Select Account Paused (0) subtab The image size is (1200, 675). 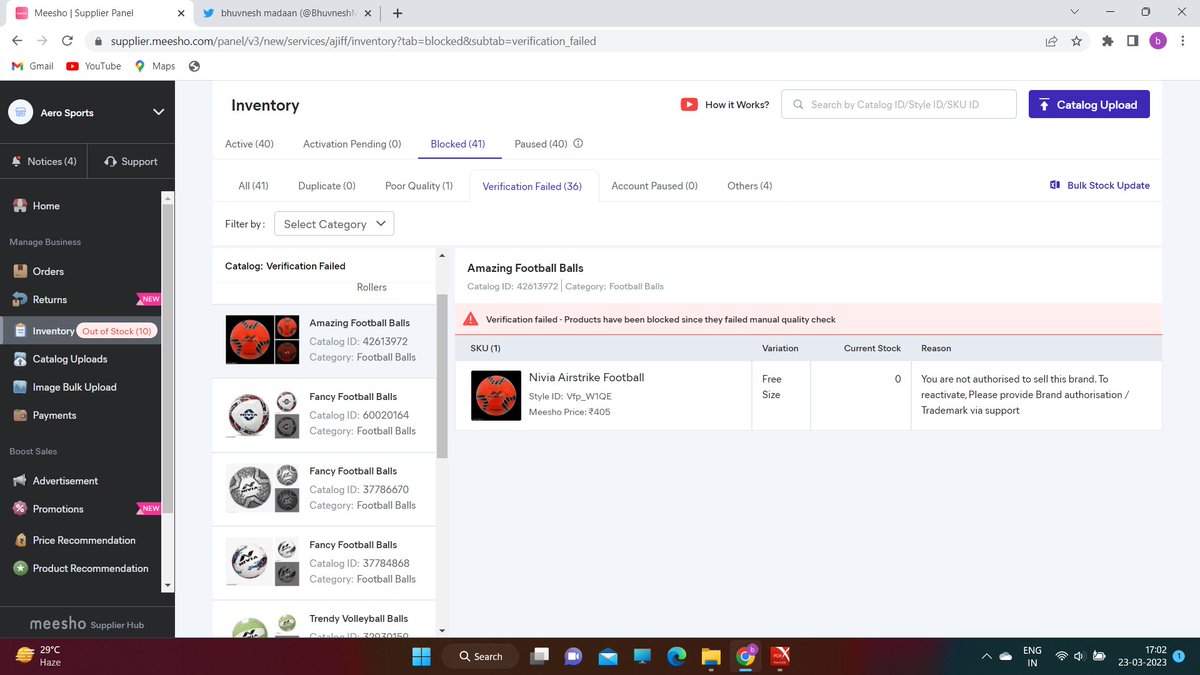click(x=654, y=186)
